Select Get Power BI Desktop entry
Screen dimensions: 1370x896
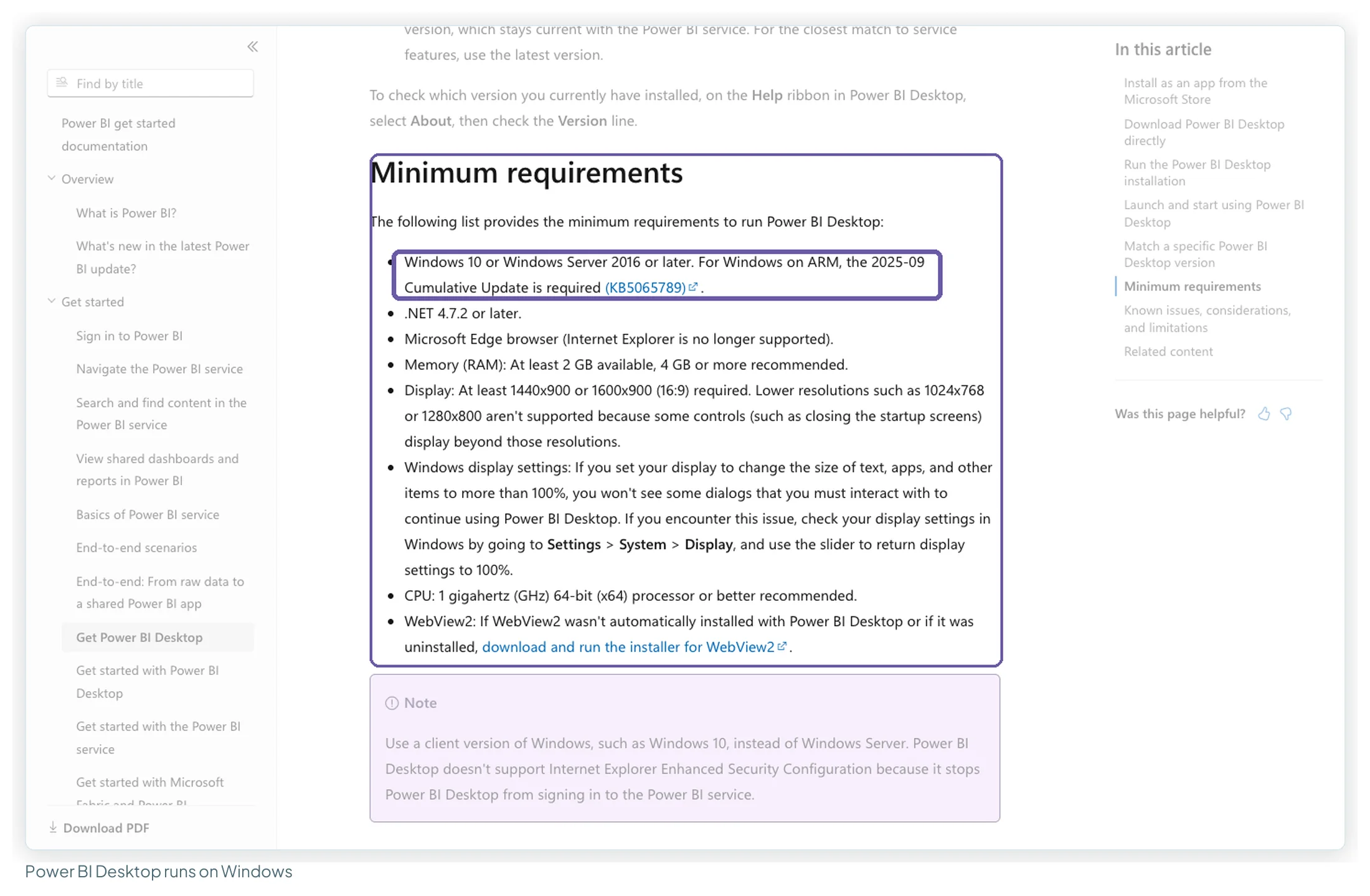click(158, 637)
